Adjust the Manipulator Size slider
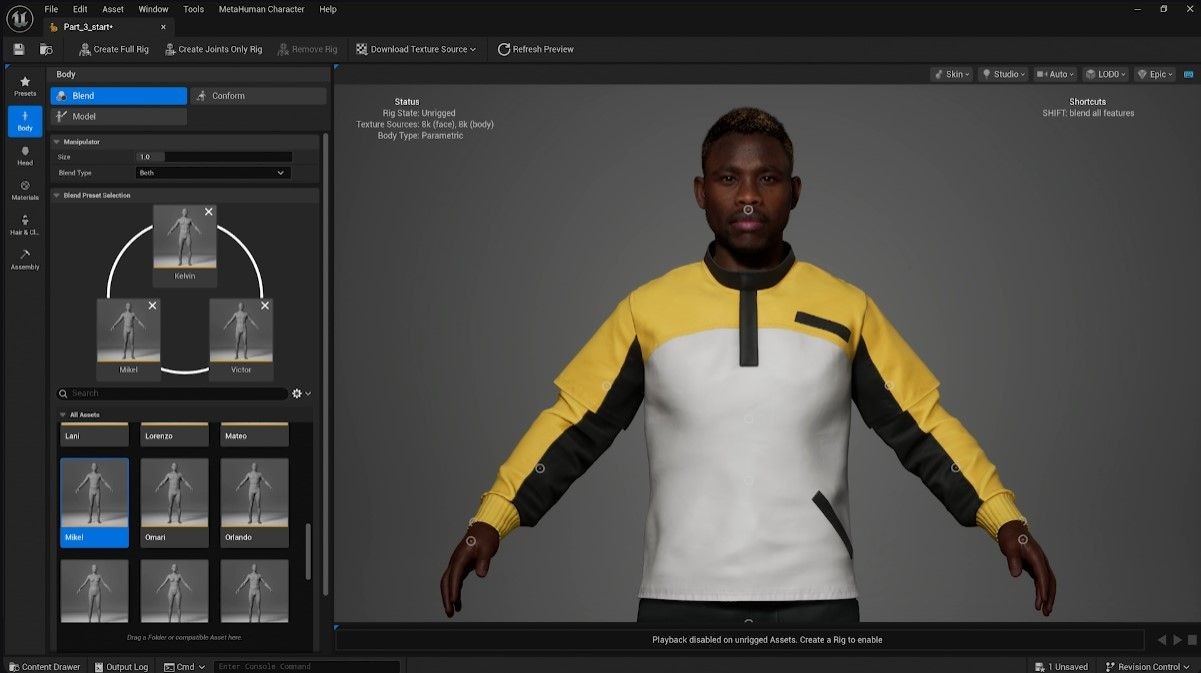1201x673 pixels. (x=213, y=157)
